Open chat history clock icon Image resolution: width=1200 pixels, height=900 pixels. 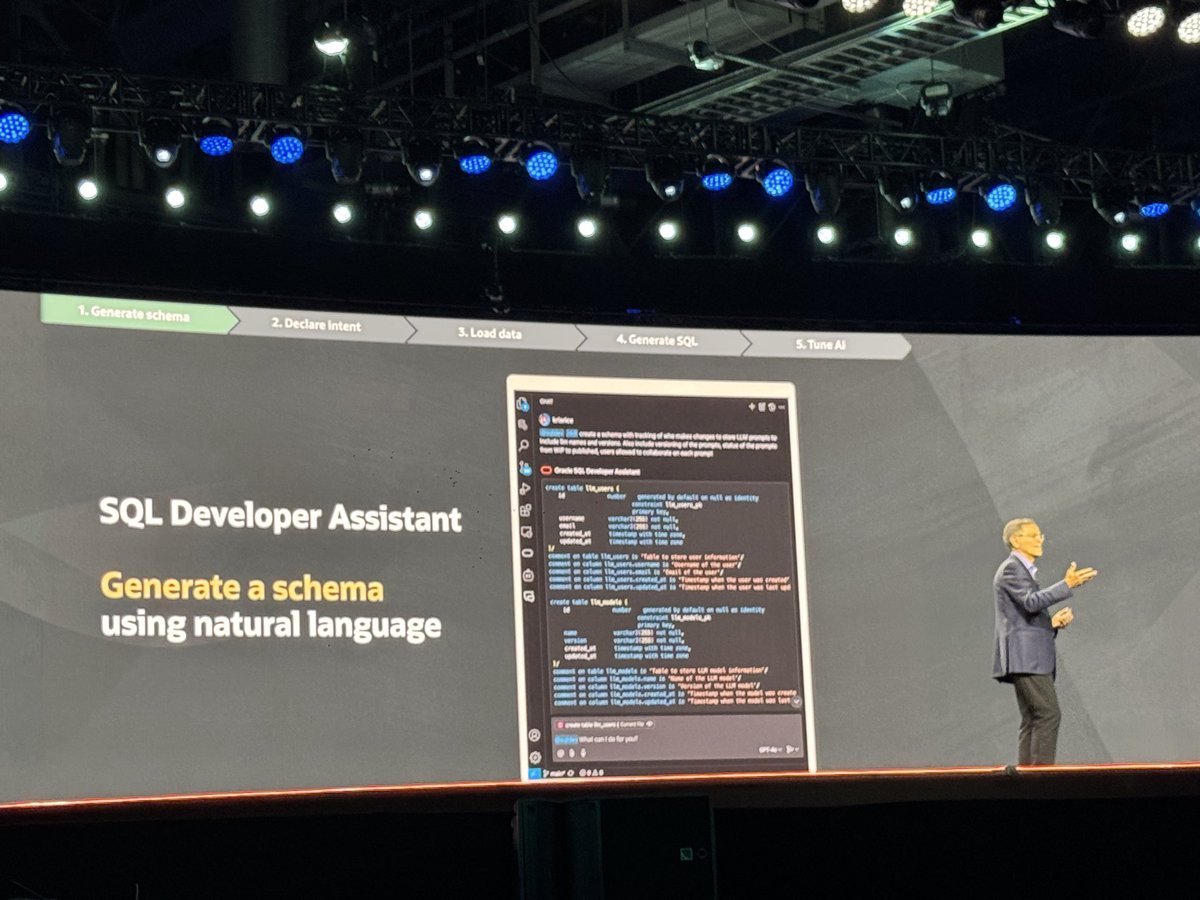771,407
